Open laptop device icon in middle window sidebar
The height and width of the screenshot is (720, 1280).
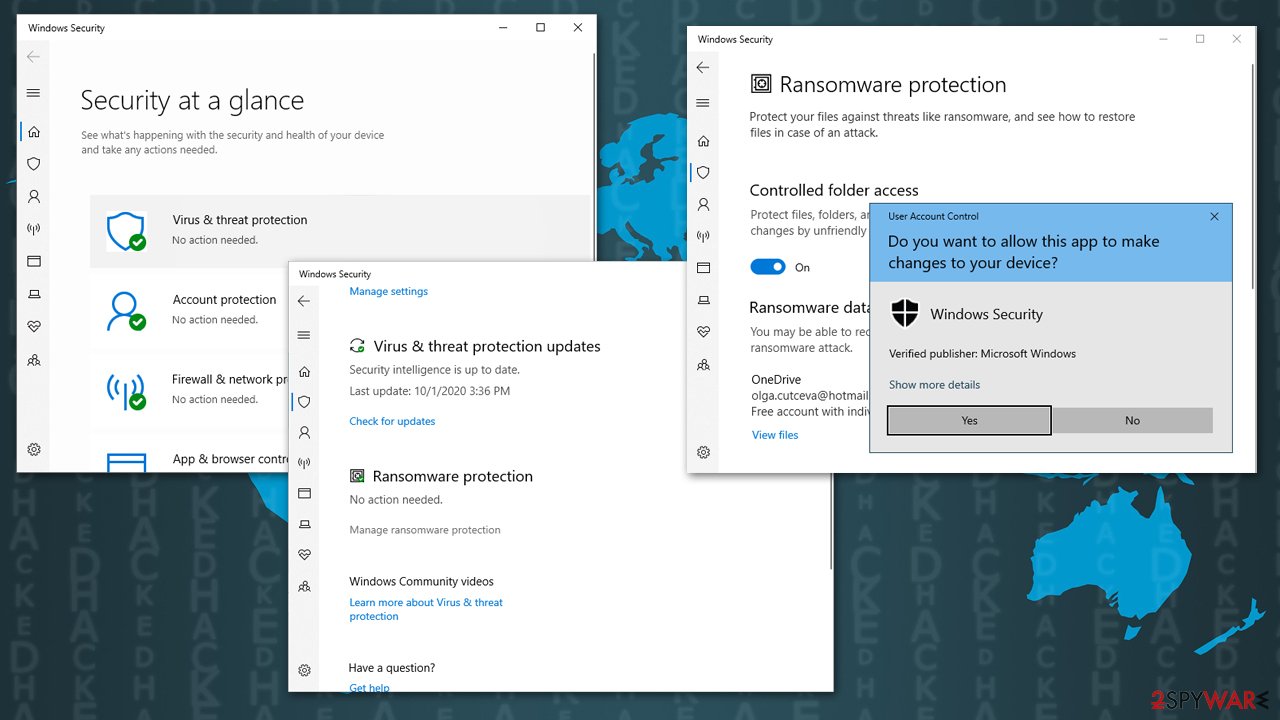pyautogui.click(x=304, y=525)
